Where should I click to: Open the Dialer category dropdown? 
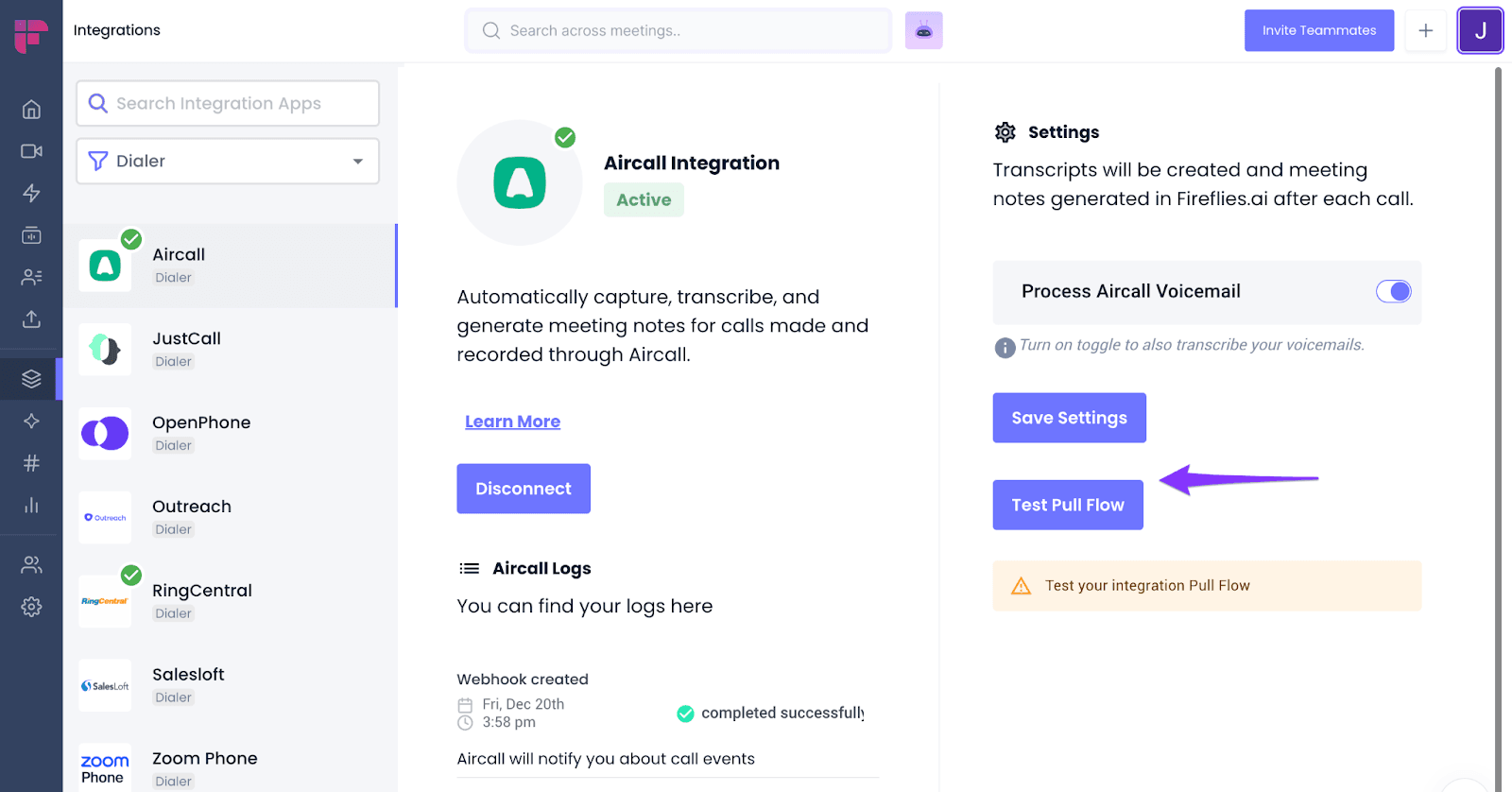coord(228,161)
